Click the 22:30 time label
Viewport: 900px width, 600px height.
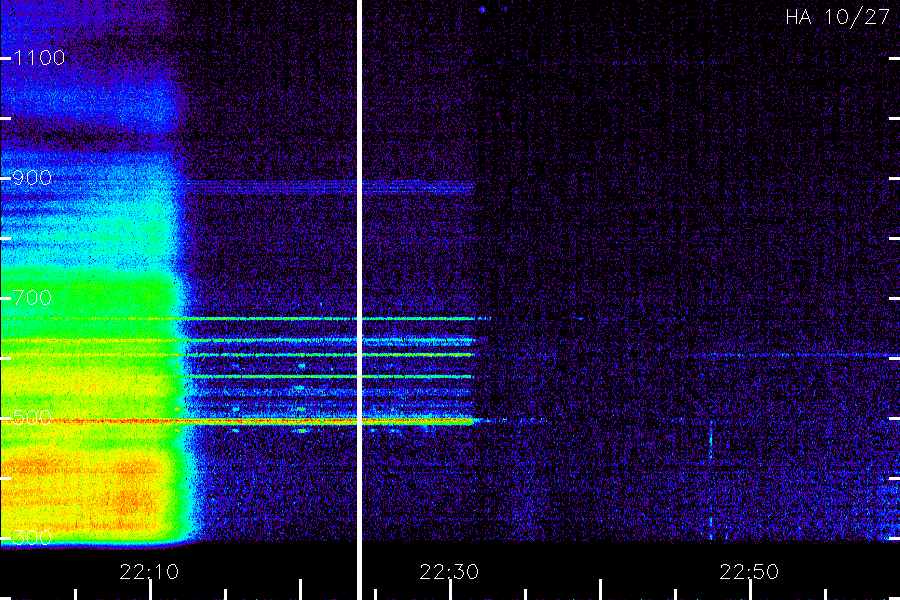[x=449, y=572]
